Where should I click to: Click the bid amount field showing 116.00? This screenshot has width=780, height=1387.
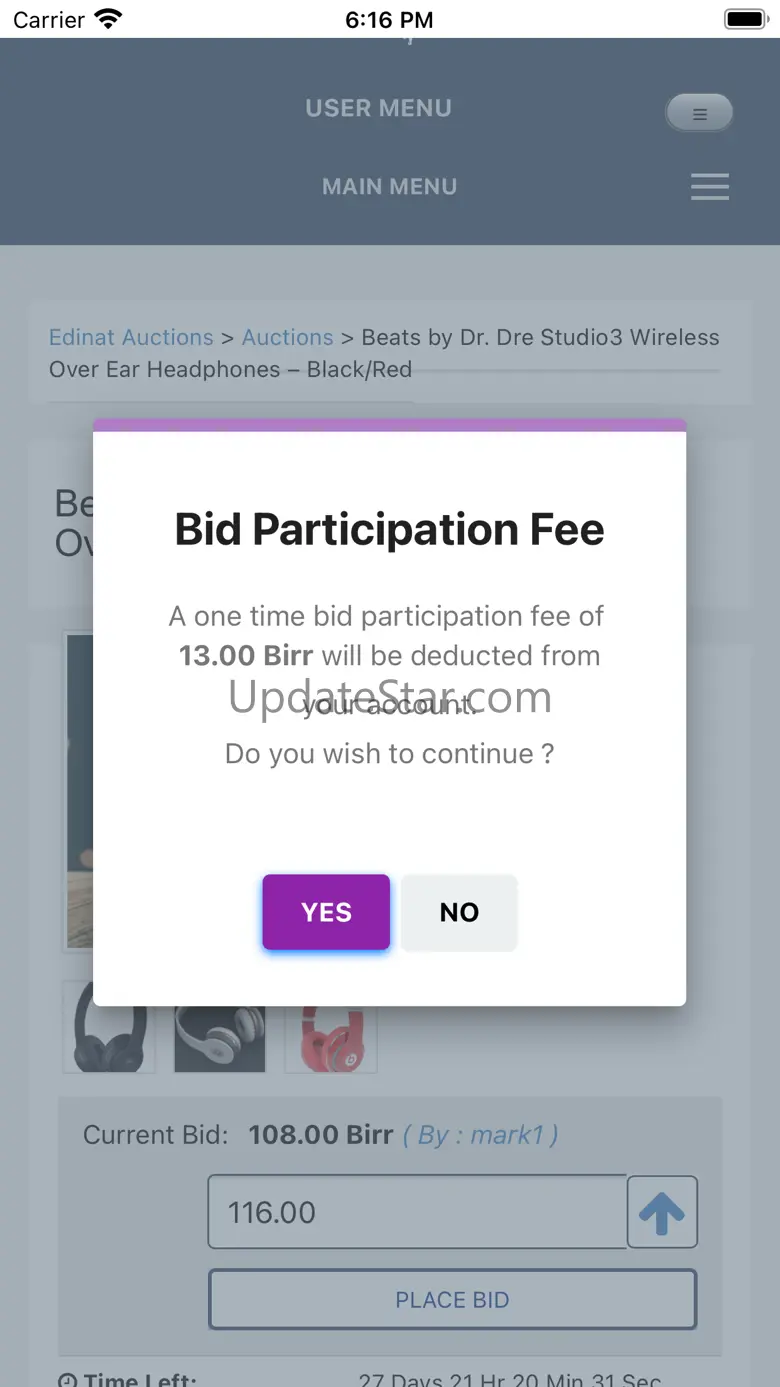point(416,1212)
